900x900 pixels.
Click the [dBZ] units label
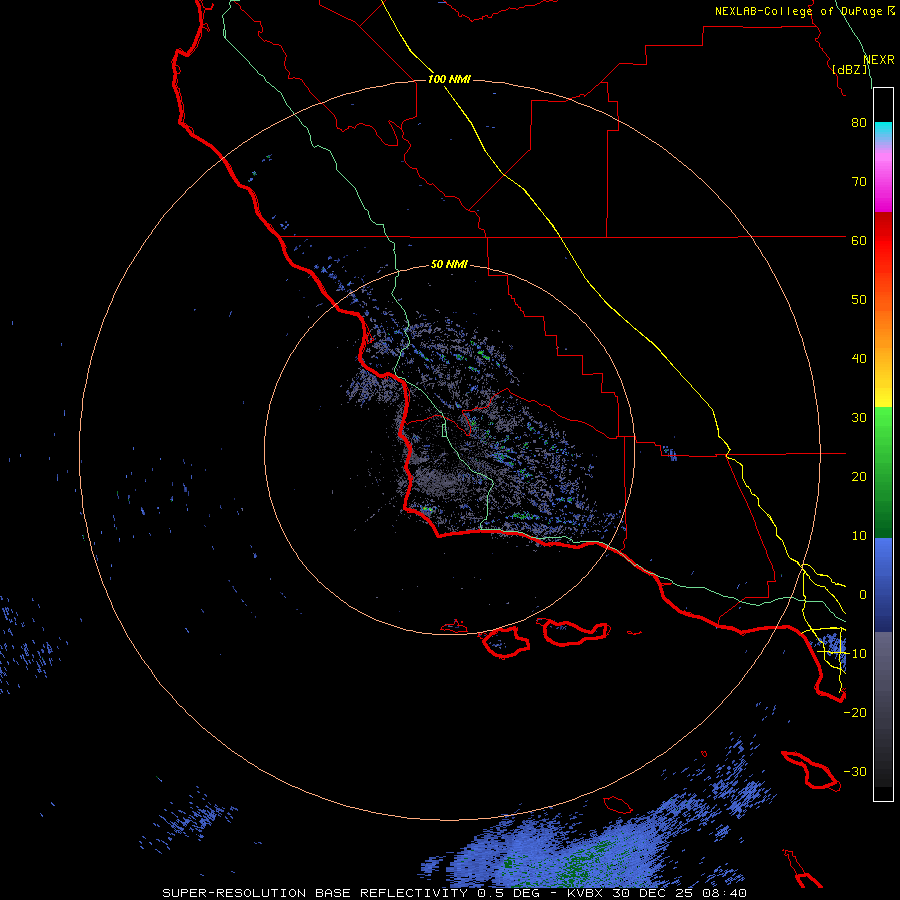849,69
